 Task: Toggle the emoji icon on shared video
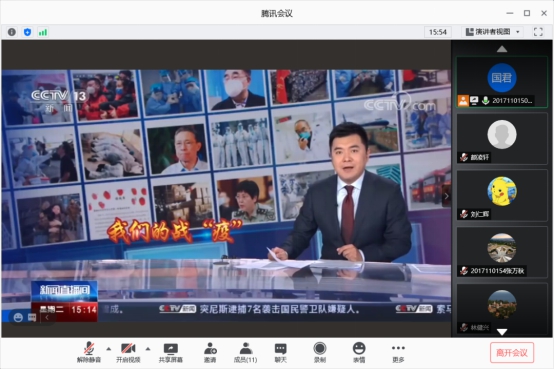(18, 317)
